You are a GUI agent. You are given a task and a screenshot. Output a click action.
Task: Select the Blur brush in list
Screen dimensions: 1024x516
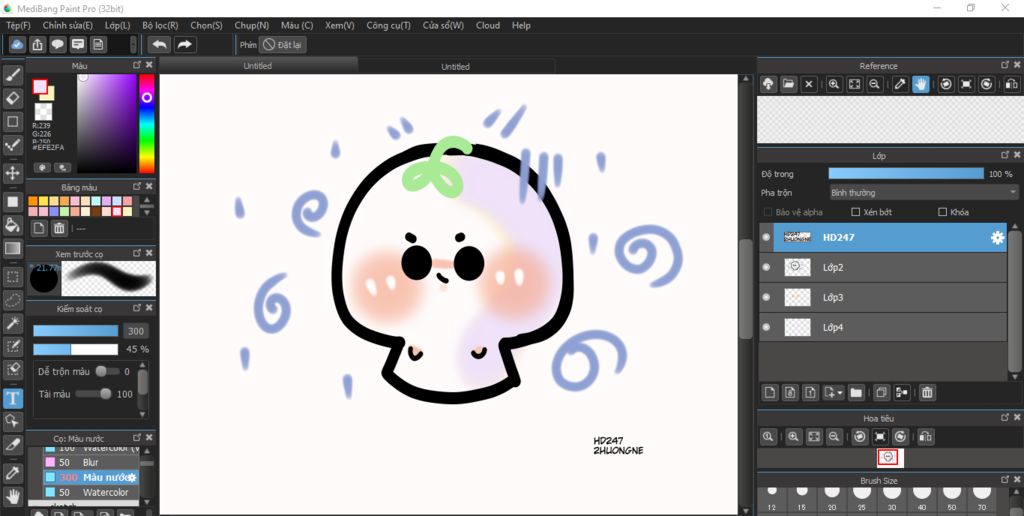pos(91,462)
